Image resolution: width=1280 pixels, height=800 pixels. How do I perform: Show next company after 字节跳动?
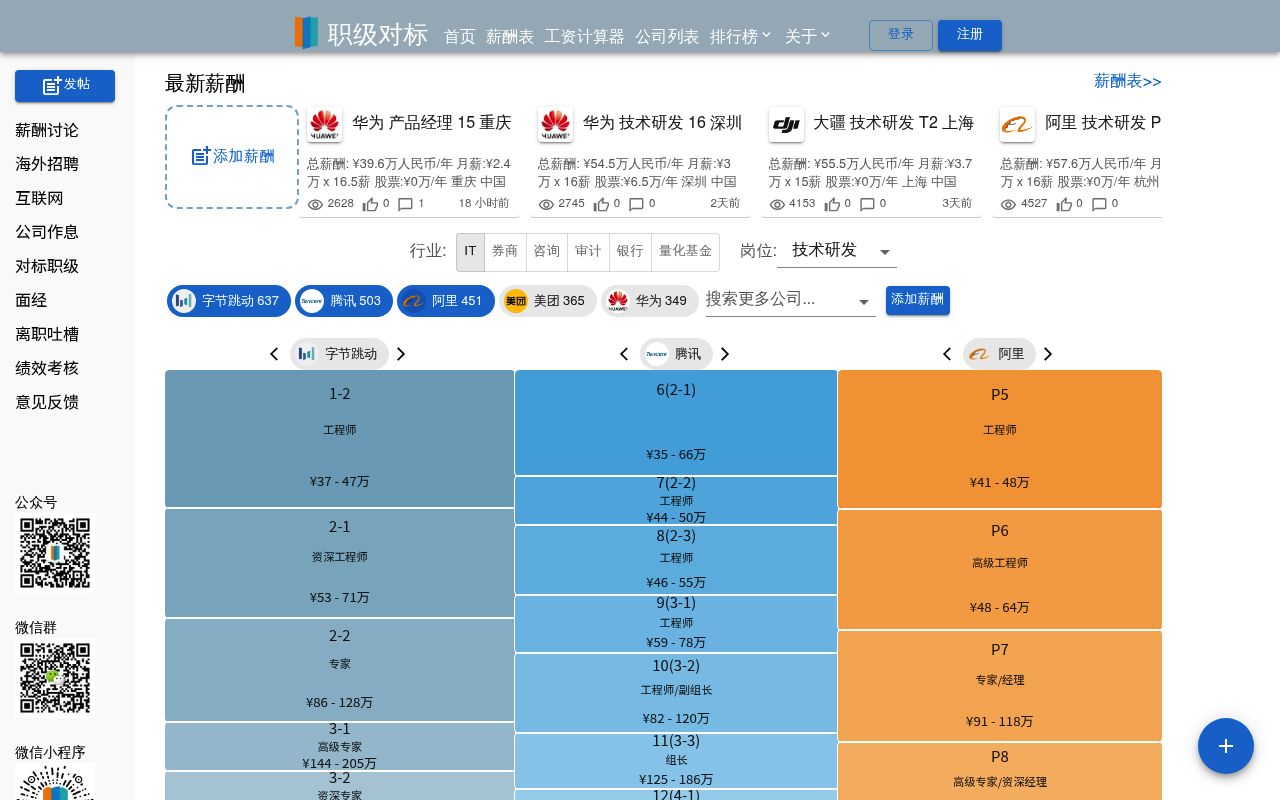[401, 354]
